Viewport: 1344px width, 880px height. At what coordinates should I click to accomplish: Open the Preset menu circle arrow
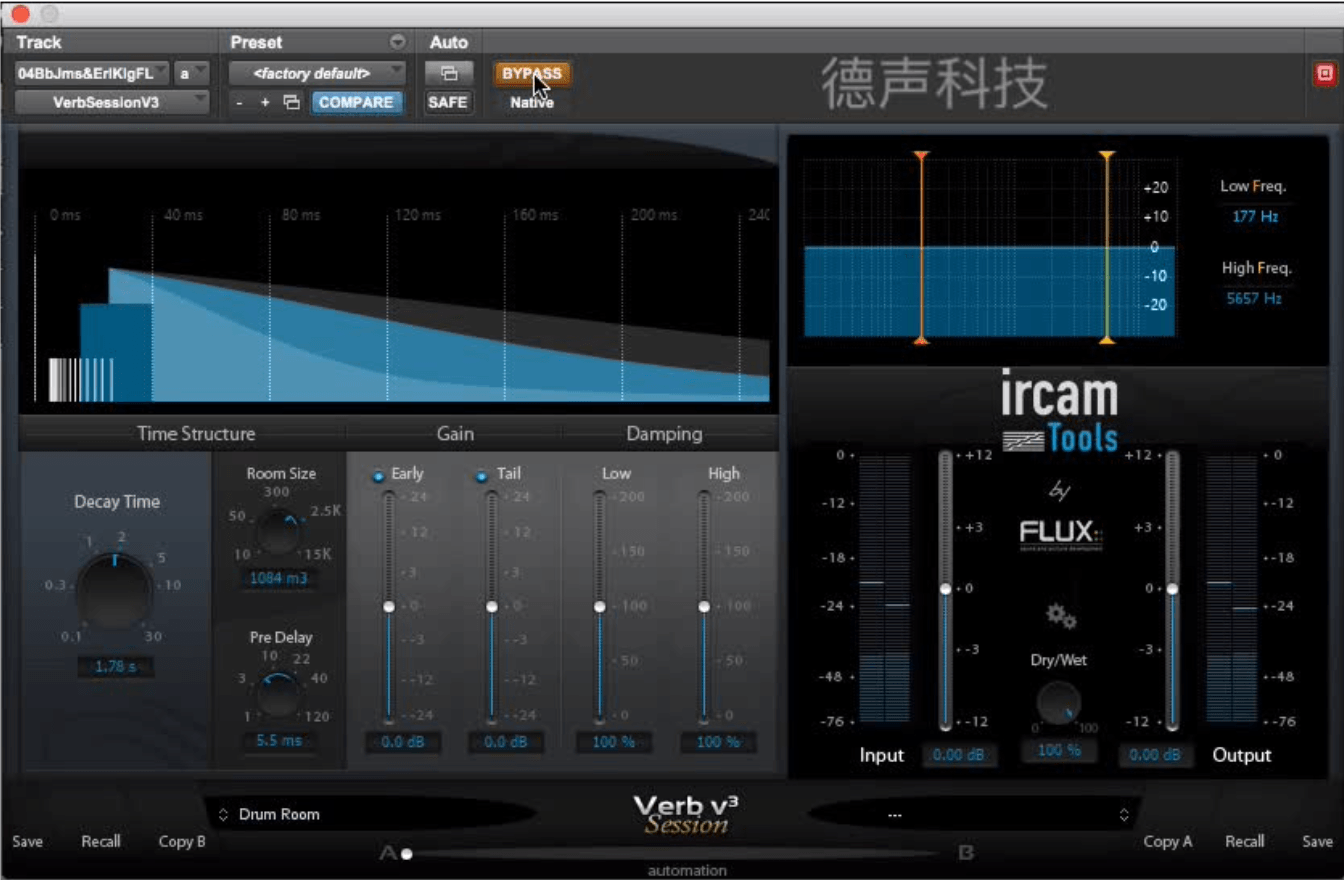(398, 42)
